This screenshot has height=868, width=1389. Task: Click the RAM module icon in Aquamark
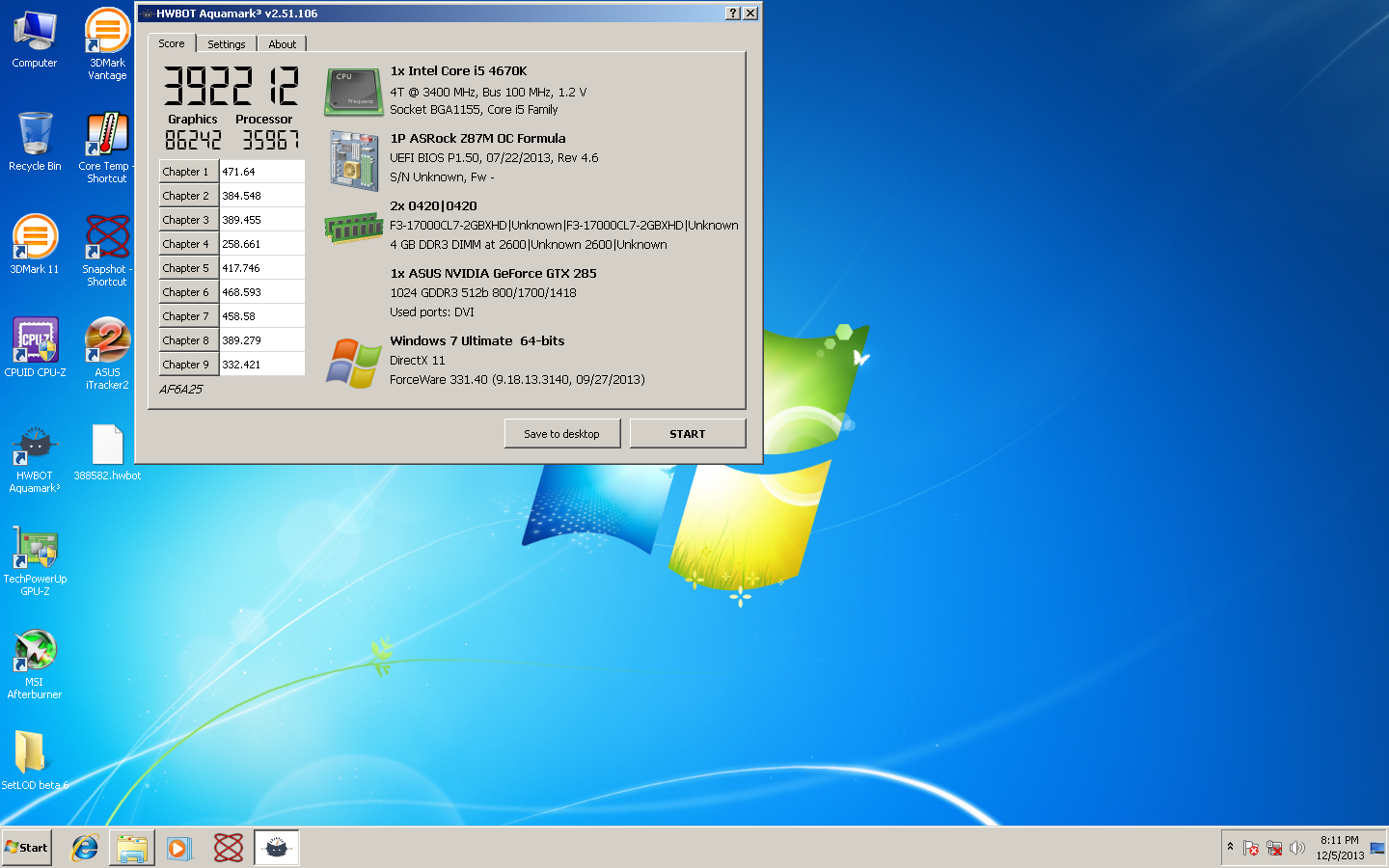tap(353, 229)
